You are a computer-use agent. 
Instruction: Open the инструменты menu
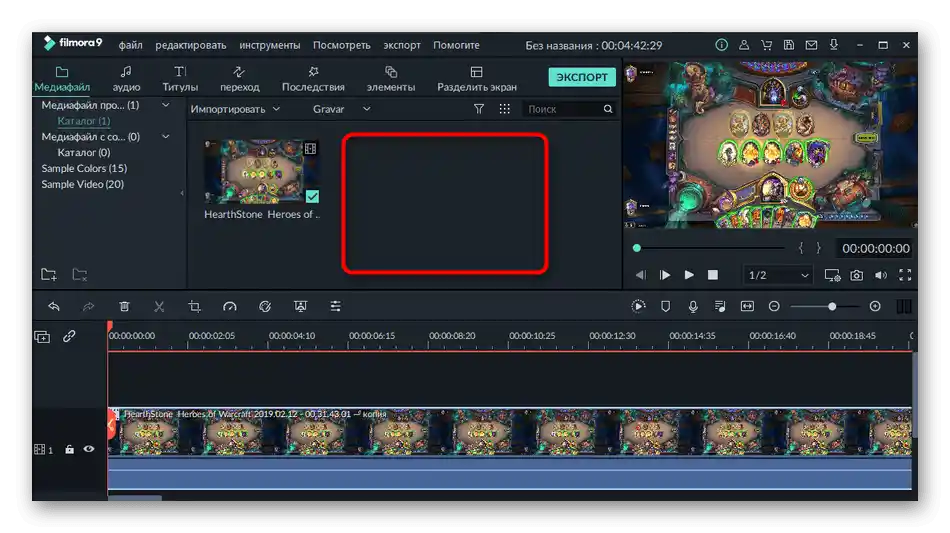coord(269,45)
